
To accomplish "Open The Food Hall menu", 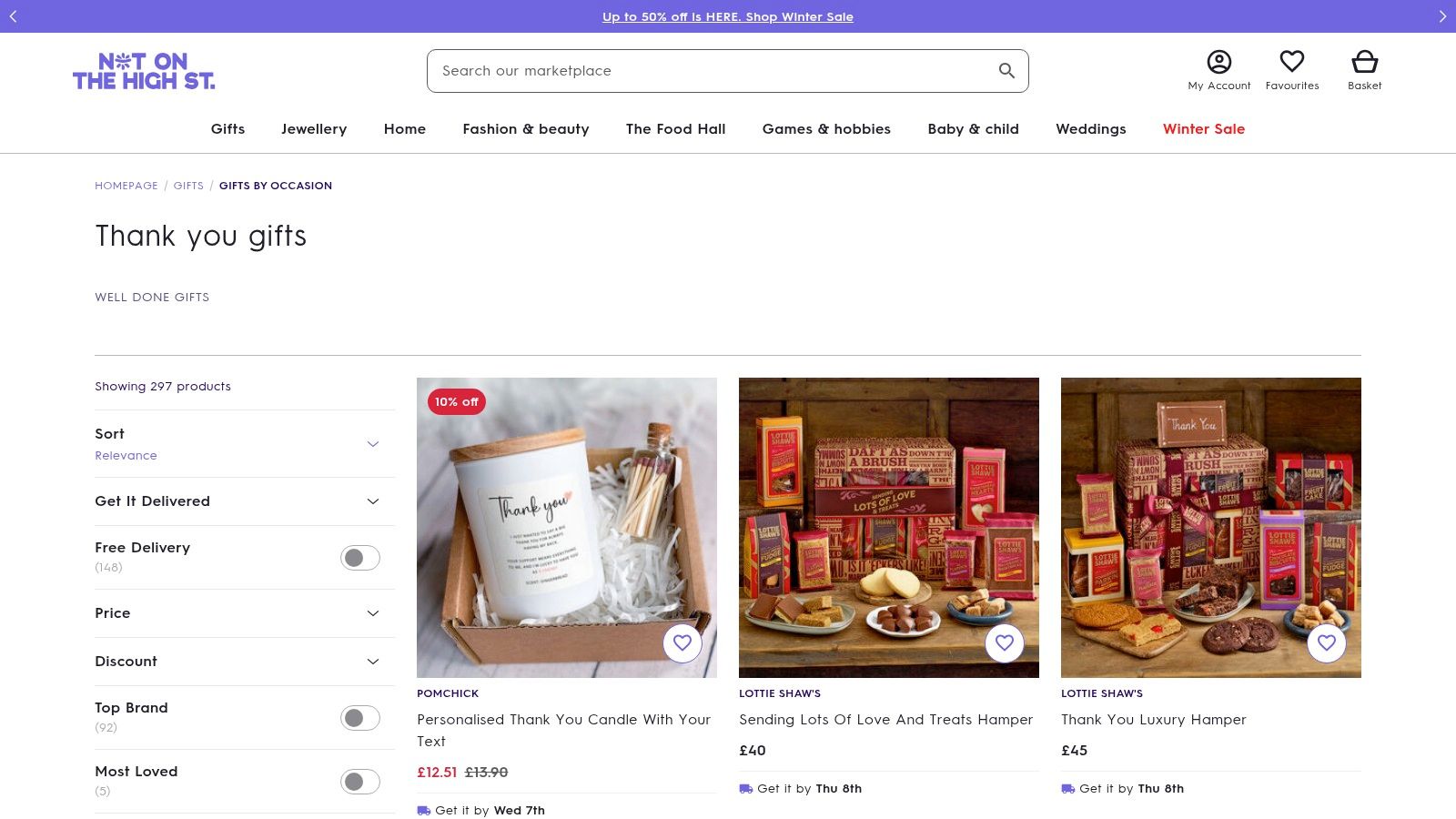I will (676, 129).
